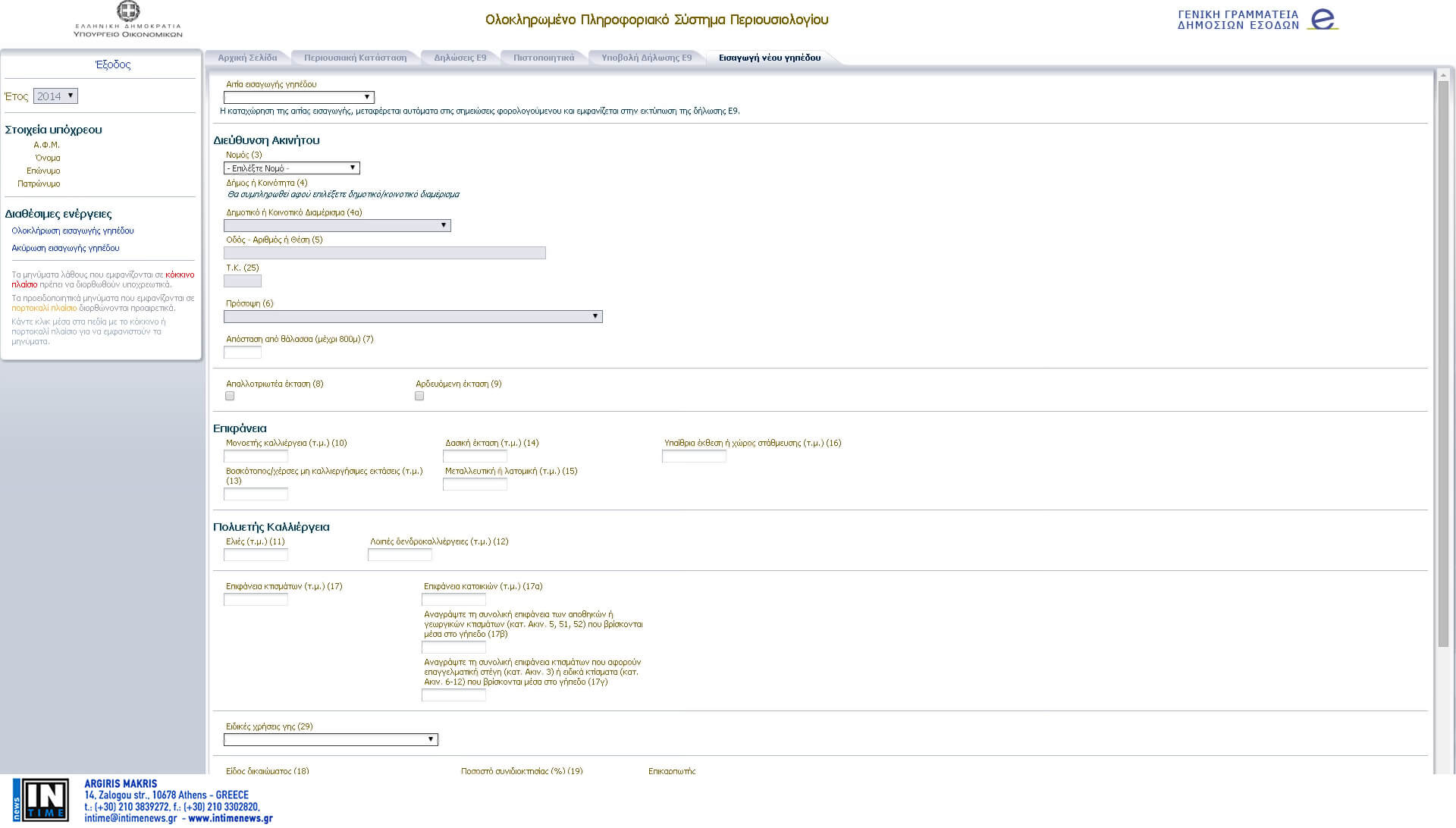Click the Α.Φ.Μ. label in sidebar
Screen dimensions: 1456x828
pyautogui.click(x=46, y=145)
